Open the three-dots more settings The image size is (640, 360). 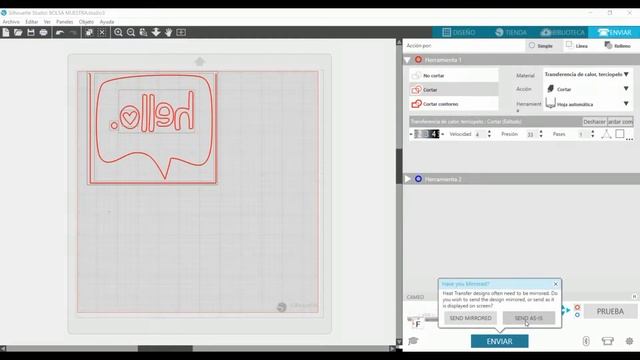629,139
